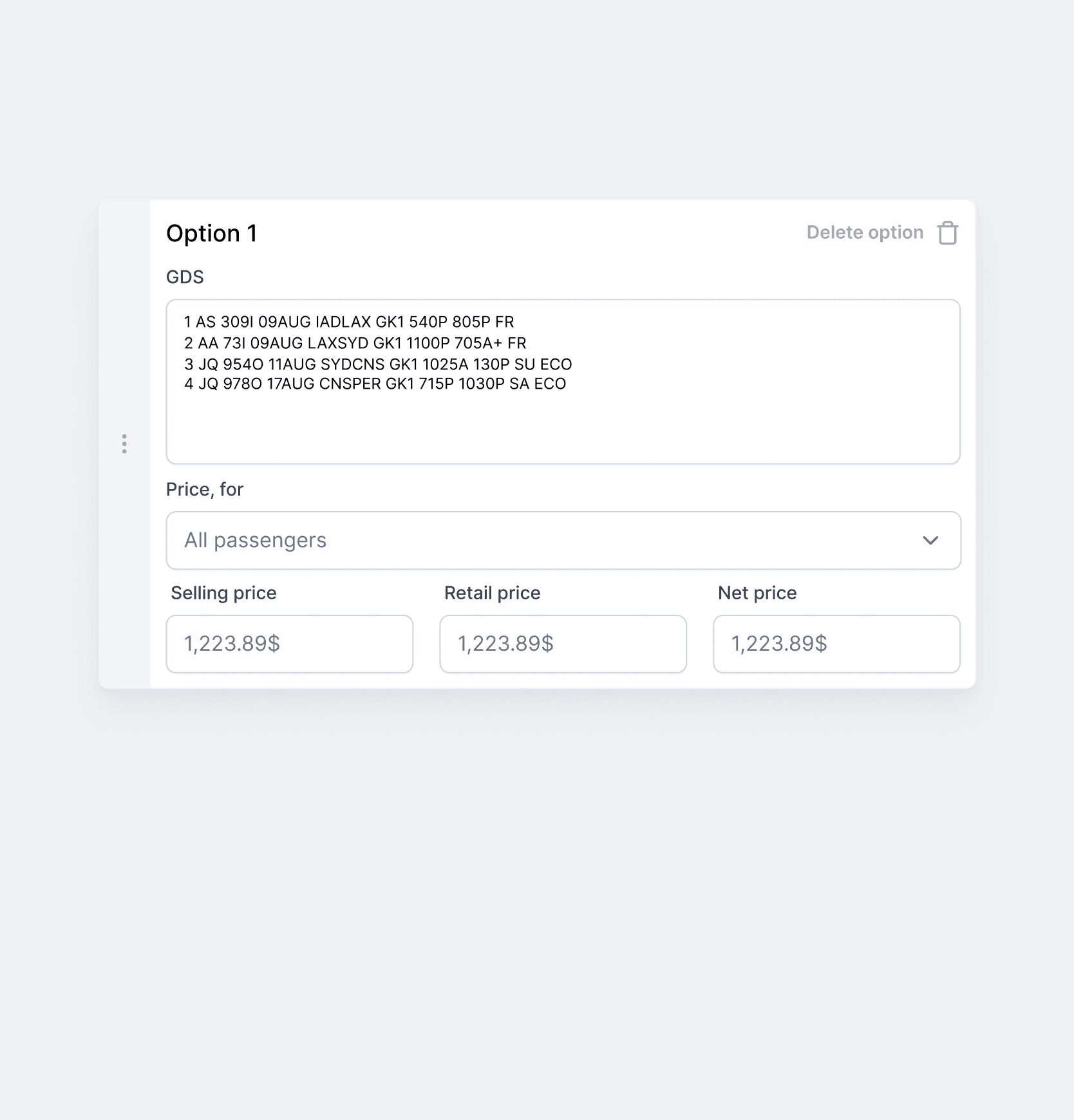Viewport: 1074px width, 1120px height.
Task: Focus the Retail price input field
Action: coord(563,644)
